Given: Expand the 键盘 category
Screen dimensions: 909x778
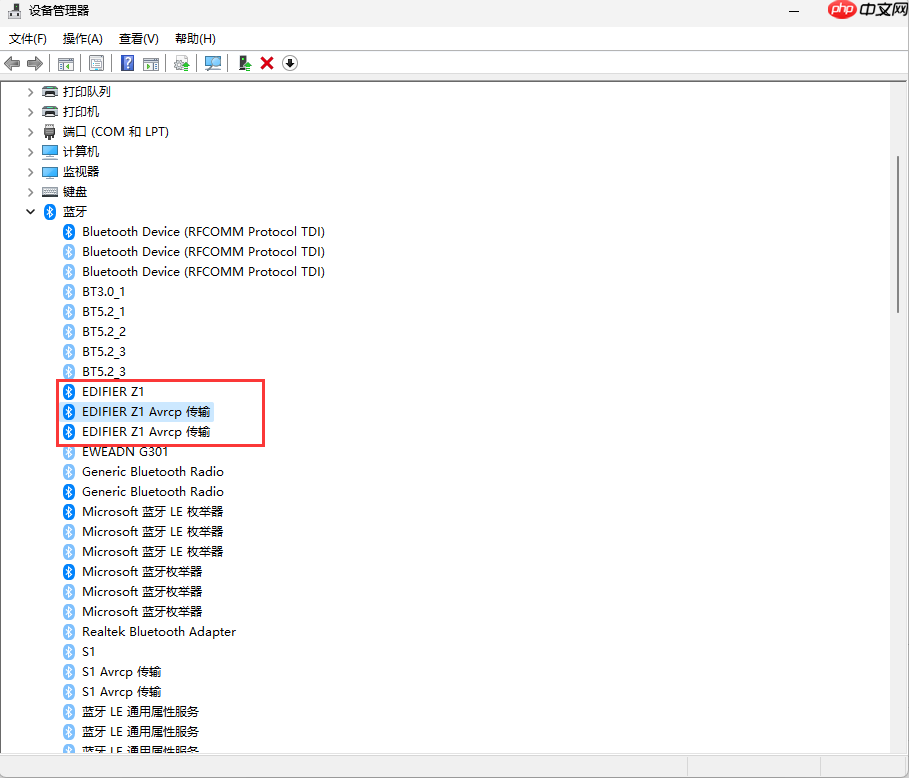Looking at the screenshot, I should pos(31,191).
